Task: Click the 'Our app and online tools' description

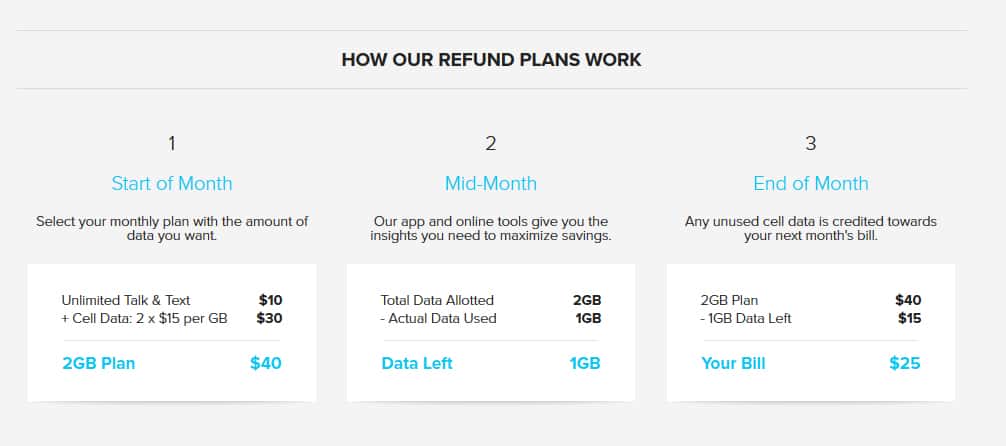Action: tap(491, 228)
